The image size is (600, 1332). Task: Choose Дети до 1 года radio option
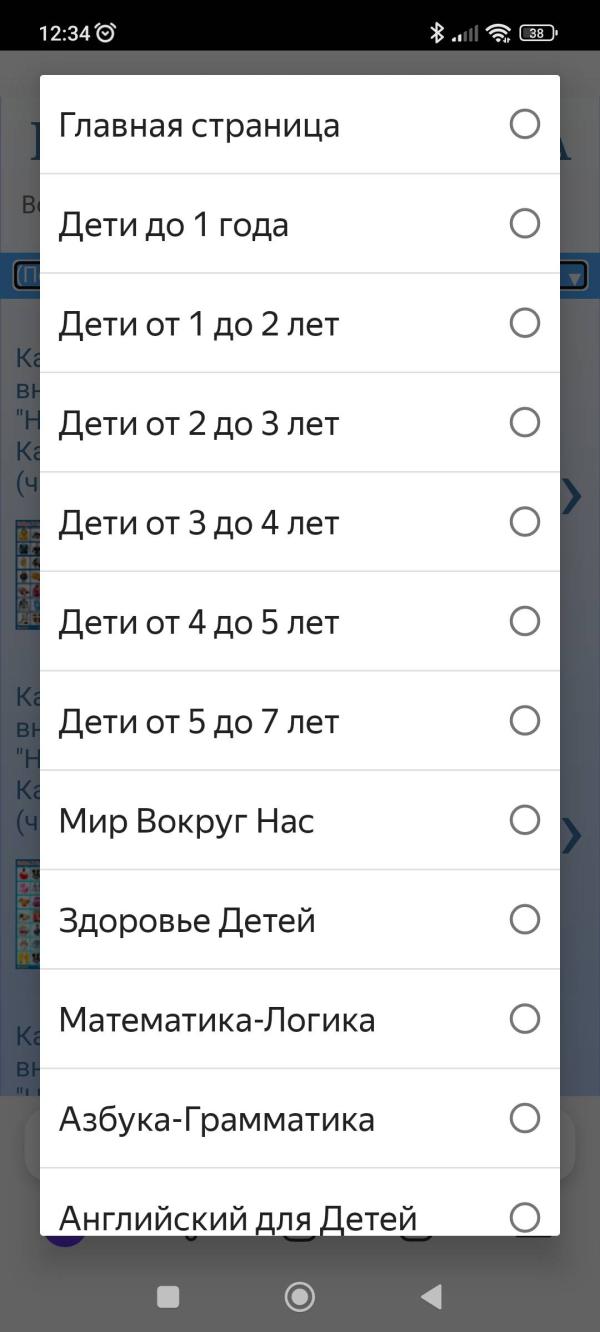524,223
